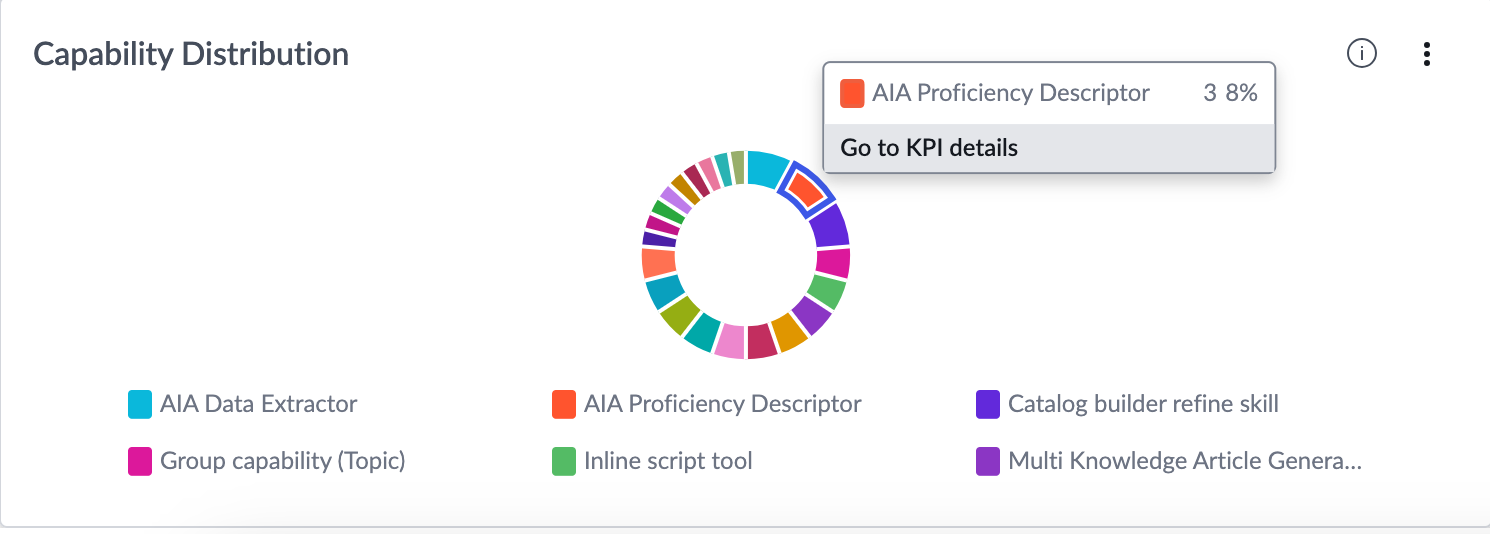
Task: Click Inline script tool legend label
Action: click(668, 461)
